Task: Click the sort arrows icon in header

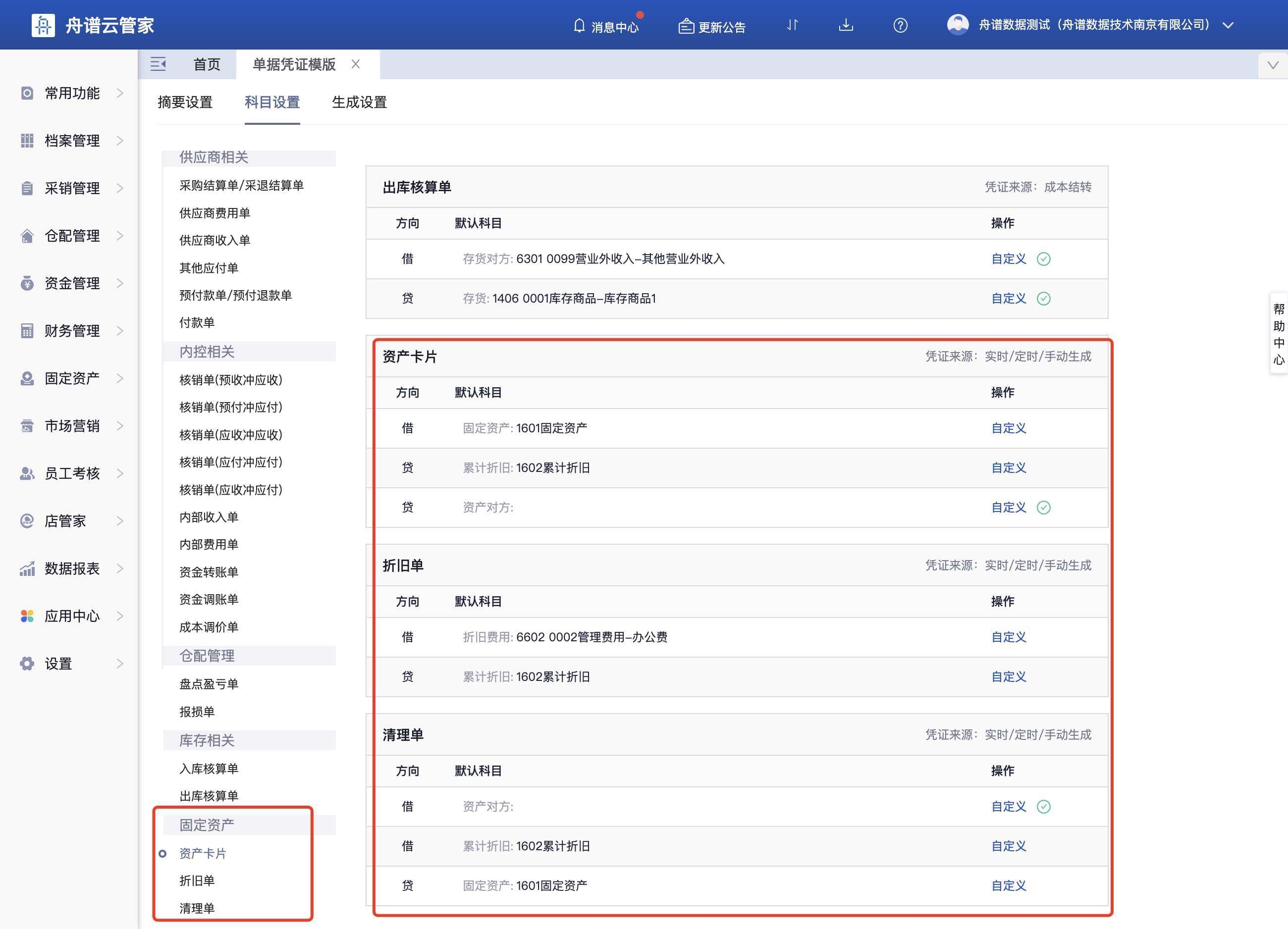Action: 793,25
